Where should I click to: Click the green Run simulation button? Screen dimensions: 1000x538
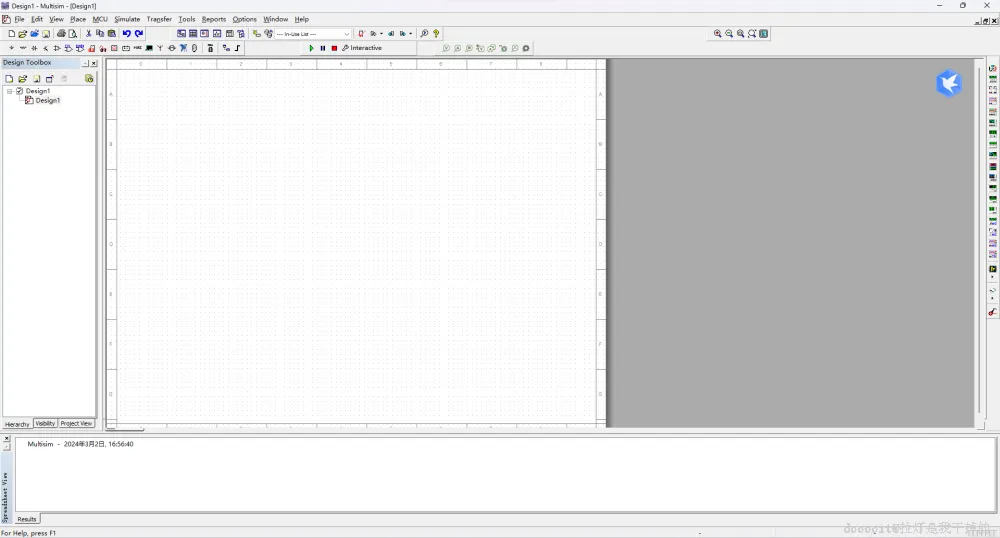tap(311, 48)
